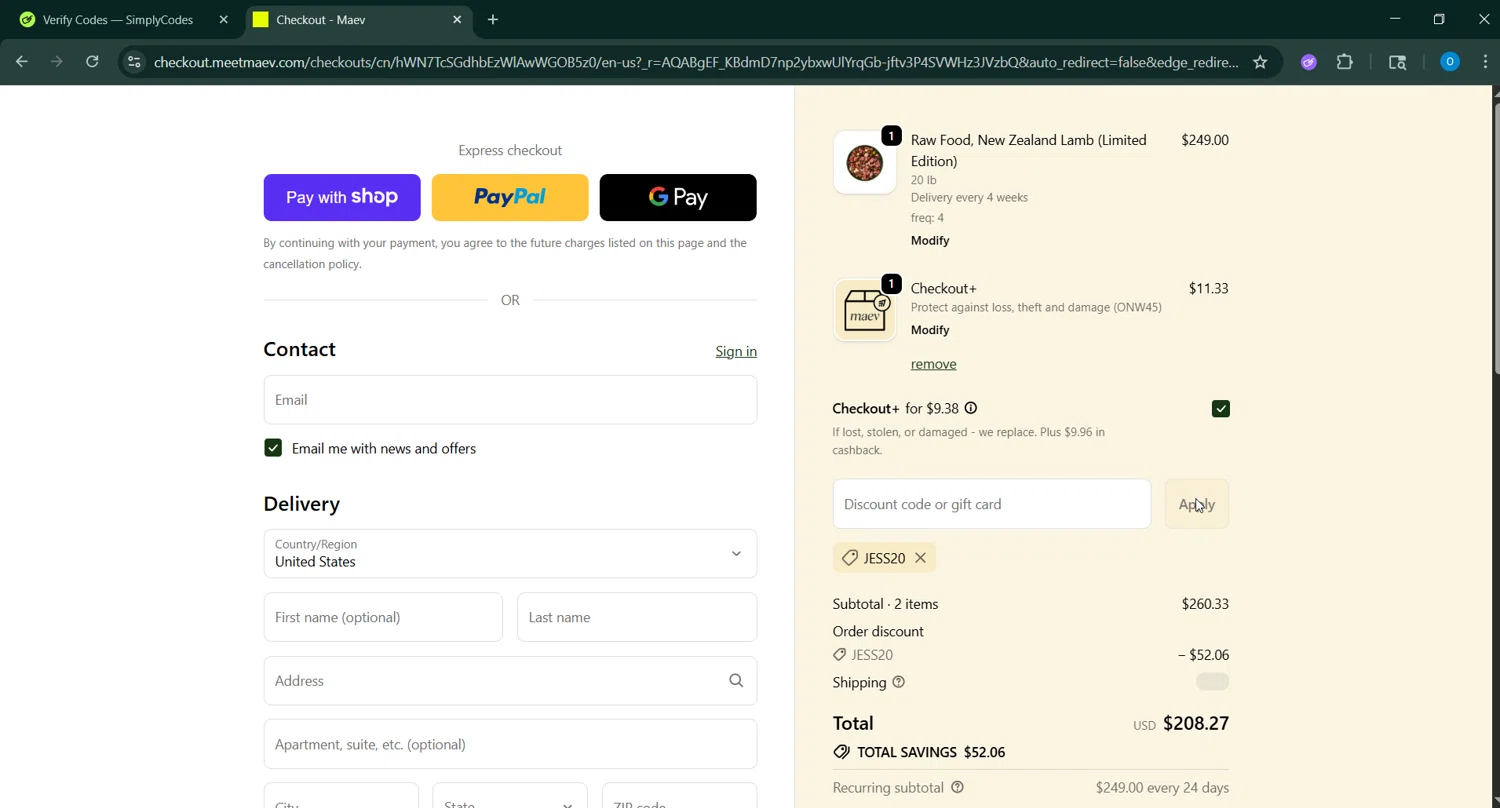The image size is (1500, 808).
Task: Click the $11.33 Checkout+ price
Action: [1208, 288]
